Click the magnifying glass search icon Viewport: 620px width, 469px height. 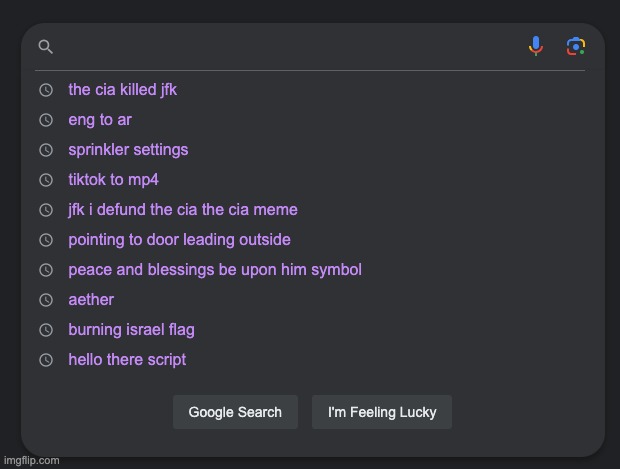(45, 47)
